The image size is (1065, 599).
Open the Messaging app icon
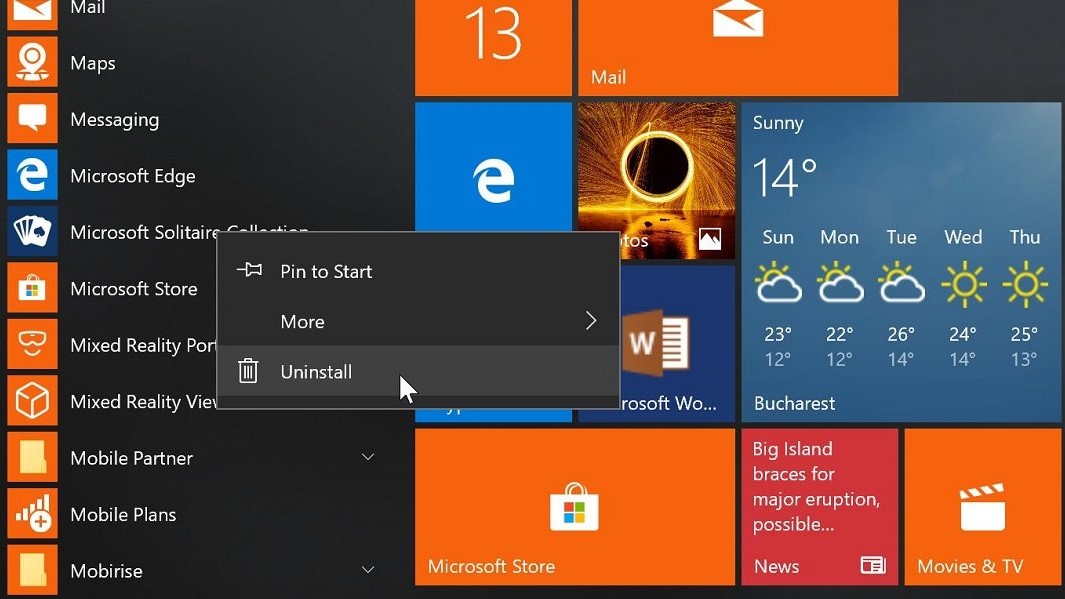coord(32,119)
